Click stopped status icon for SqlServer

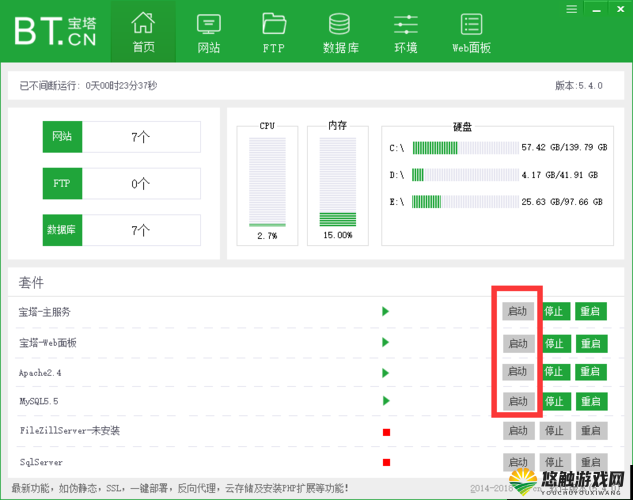(386, 462)
